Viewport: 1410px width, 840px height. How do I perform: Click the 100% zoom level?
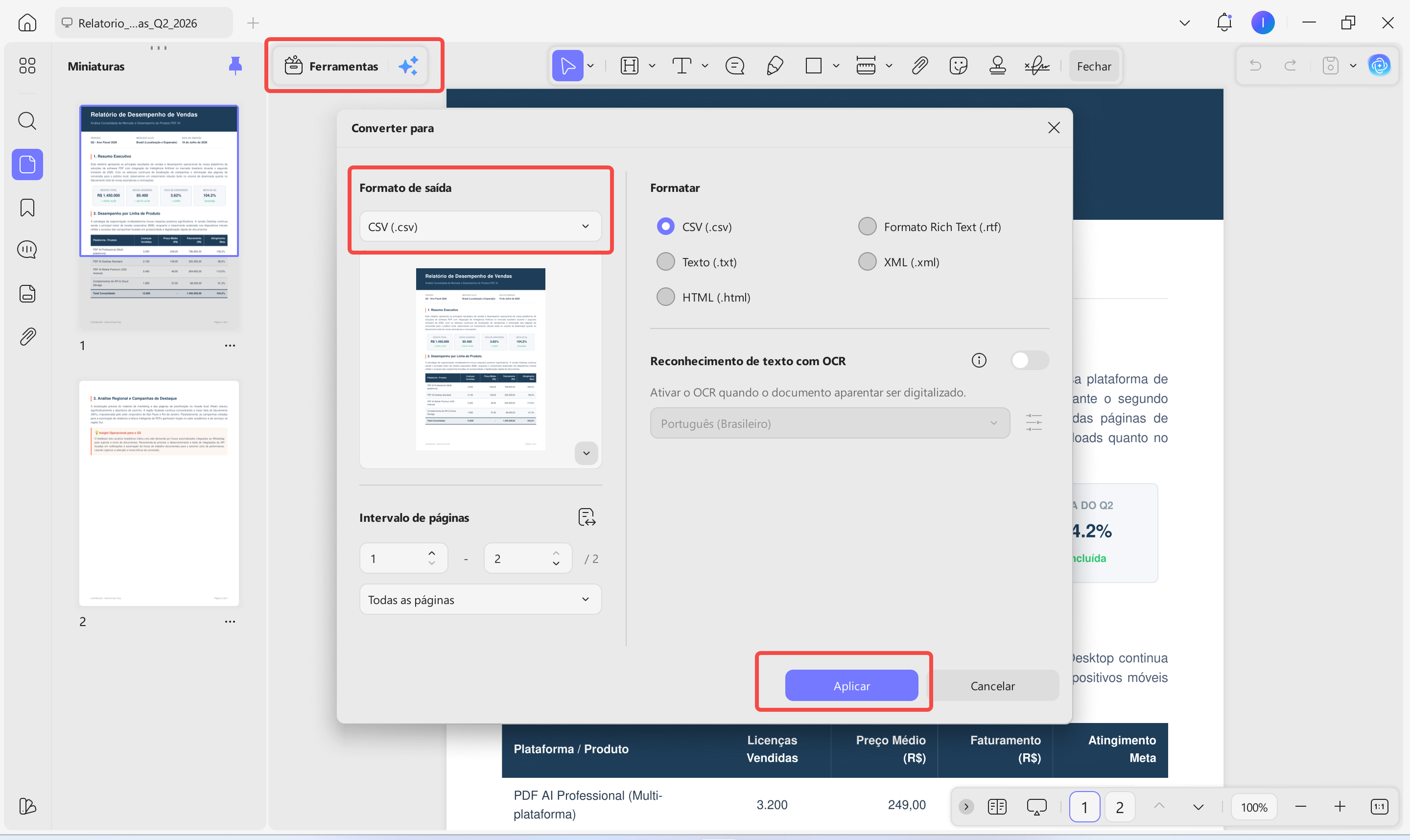coord(1254,807)
